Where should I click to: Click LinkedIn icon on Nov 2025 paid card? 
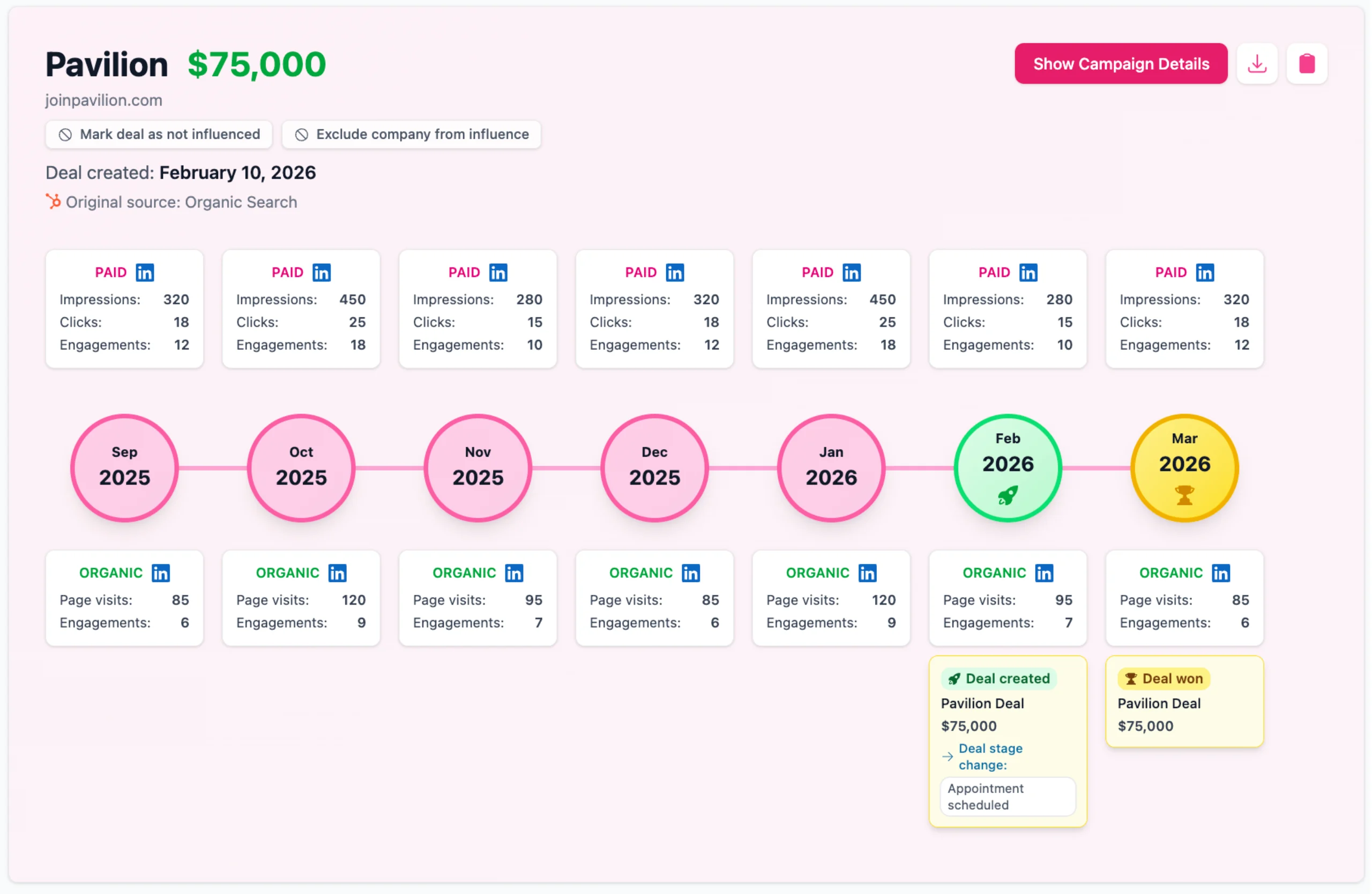[498, 272]
